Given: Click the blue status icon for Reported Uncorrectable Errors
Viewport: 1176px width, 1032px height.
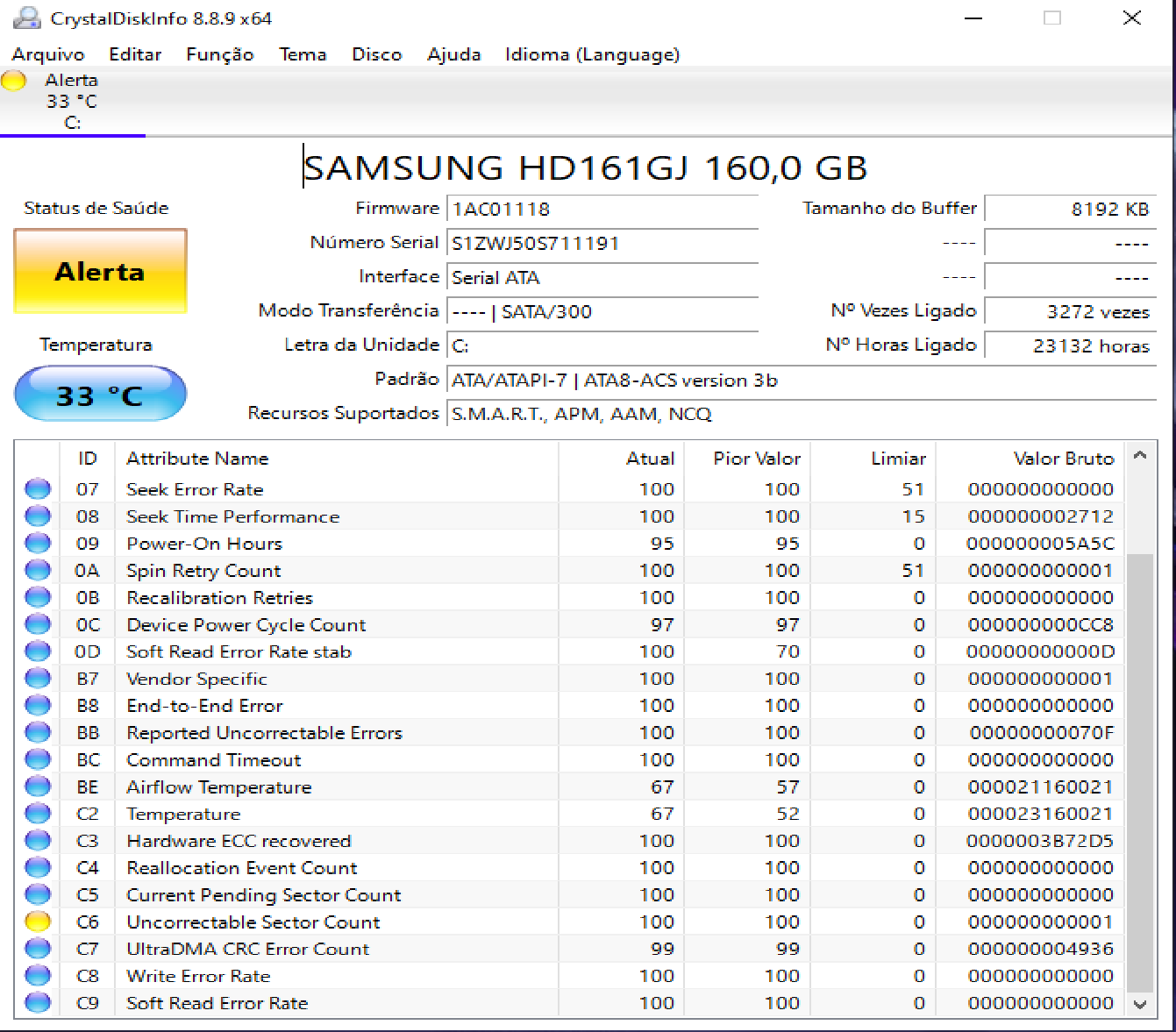Looking at the screenshot, I should tap(38, 732).
